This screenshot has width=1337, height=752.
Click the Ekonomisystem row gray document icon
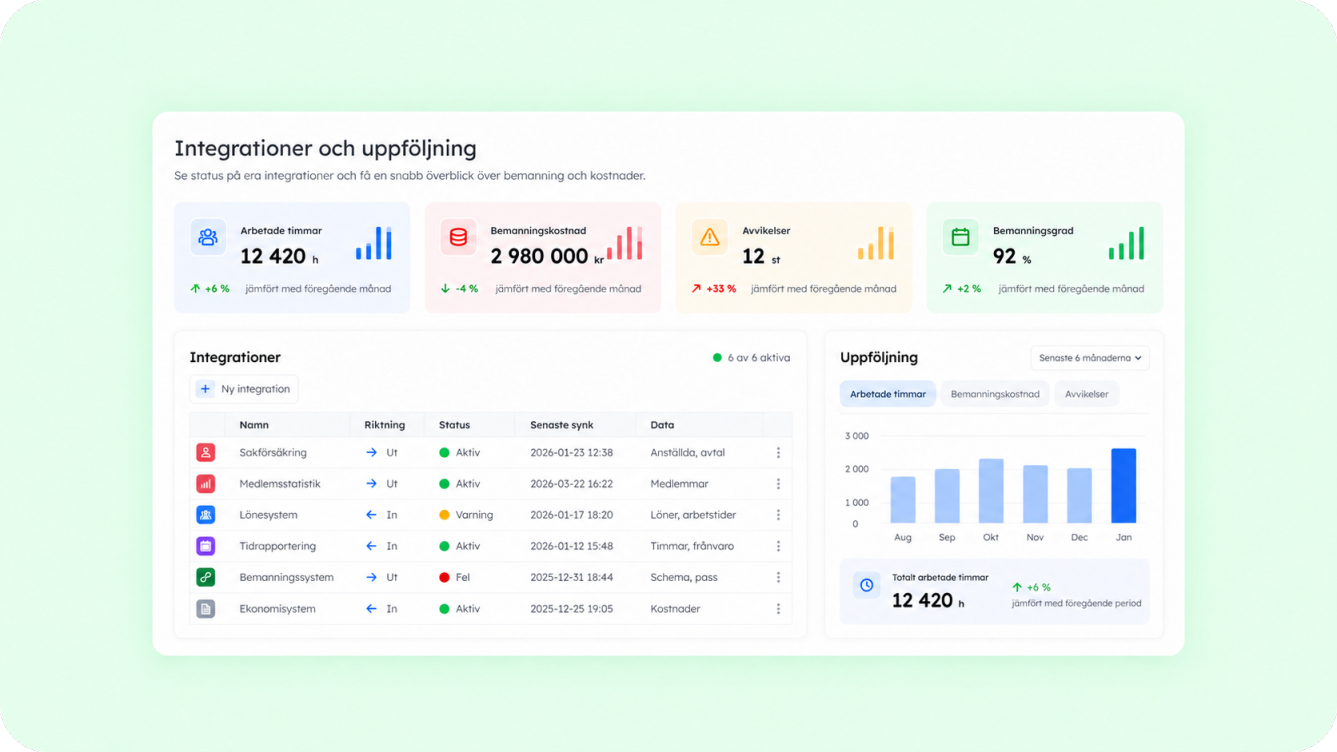[205, 609]
